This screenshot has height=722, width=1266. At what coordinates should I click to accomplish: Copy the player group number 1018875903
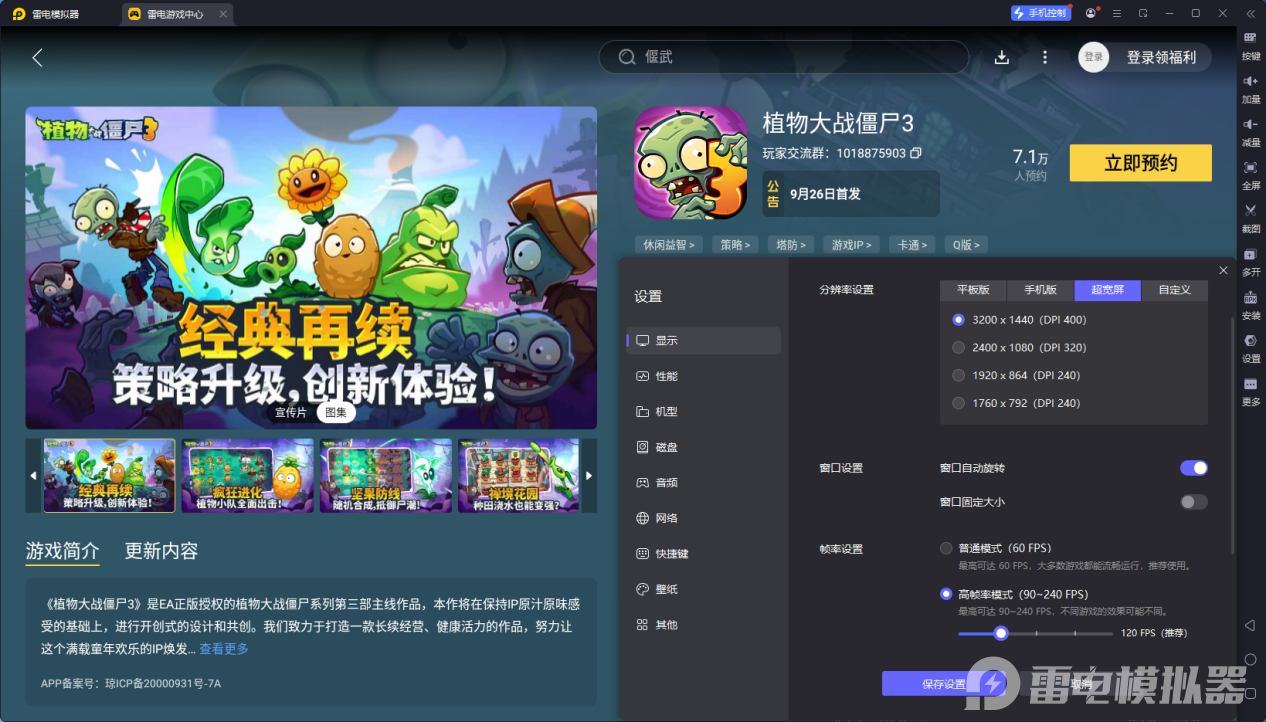915,153
